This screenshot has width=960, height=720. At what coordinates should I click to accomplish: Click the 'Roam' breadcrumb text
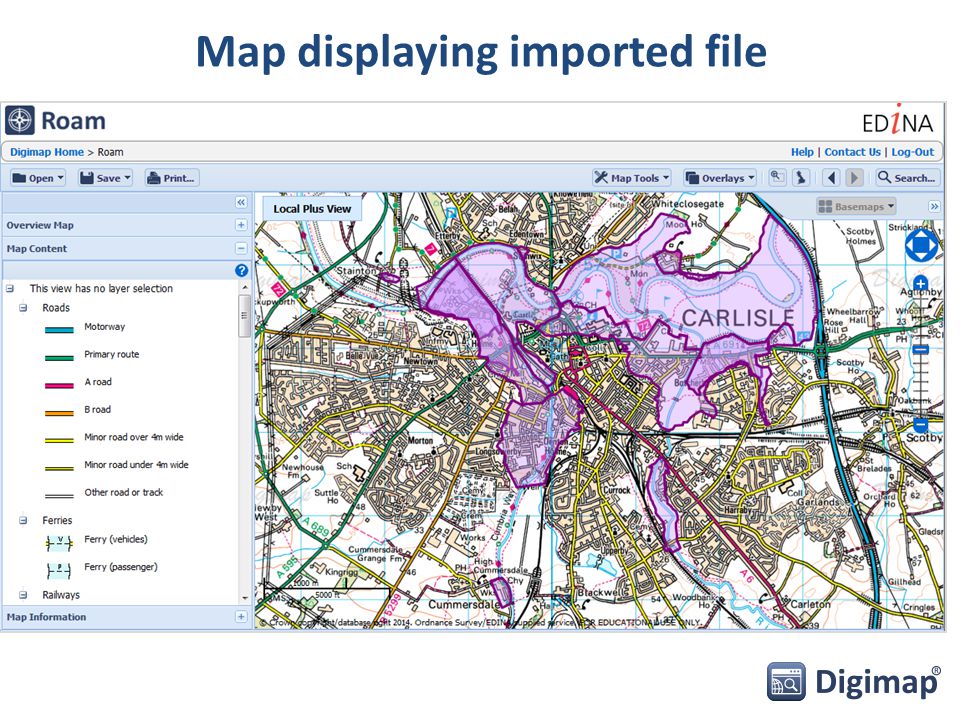click(x=110, y=152)
